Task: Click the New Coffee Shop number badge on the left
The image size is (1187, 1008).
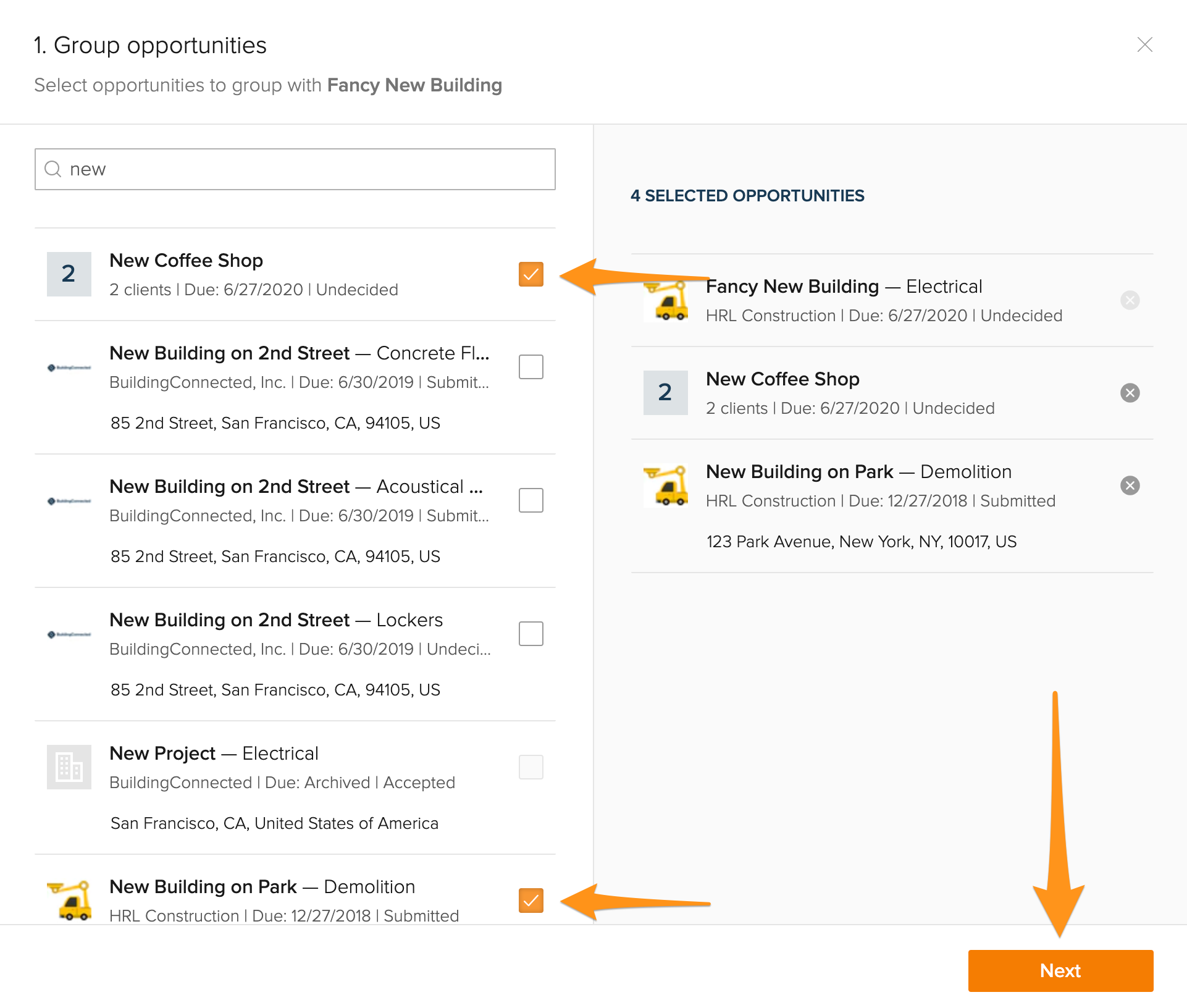Action: pyautogui.click(x=69, y=274)
